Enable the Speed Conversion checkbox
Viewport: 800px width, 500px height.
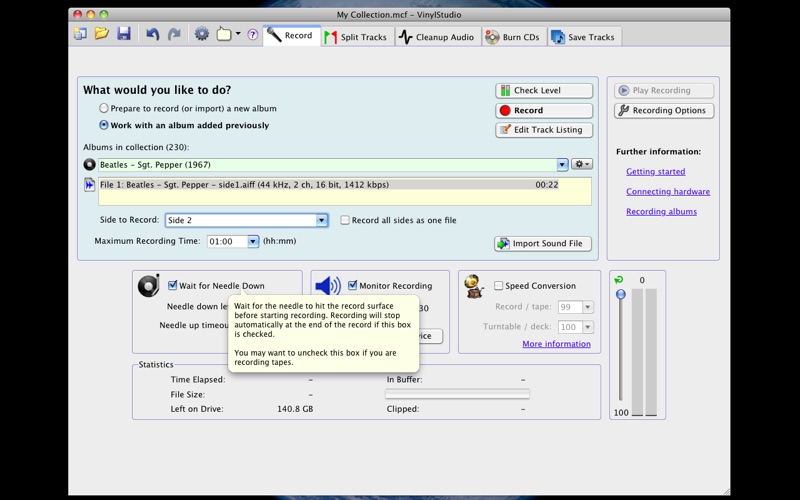coord(499,285)
